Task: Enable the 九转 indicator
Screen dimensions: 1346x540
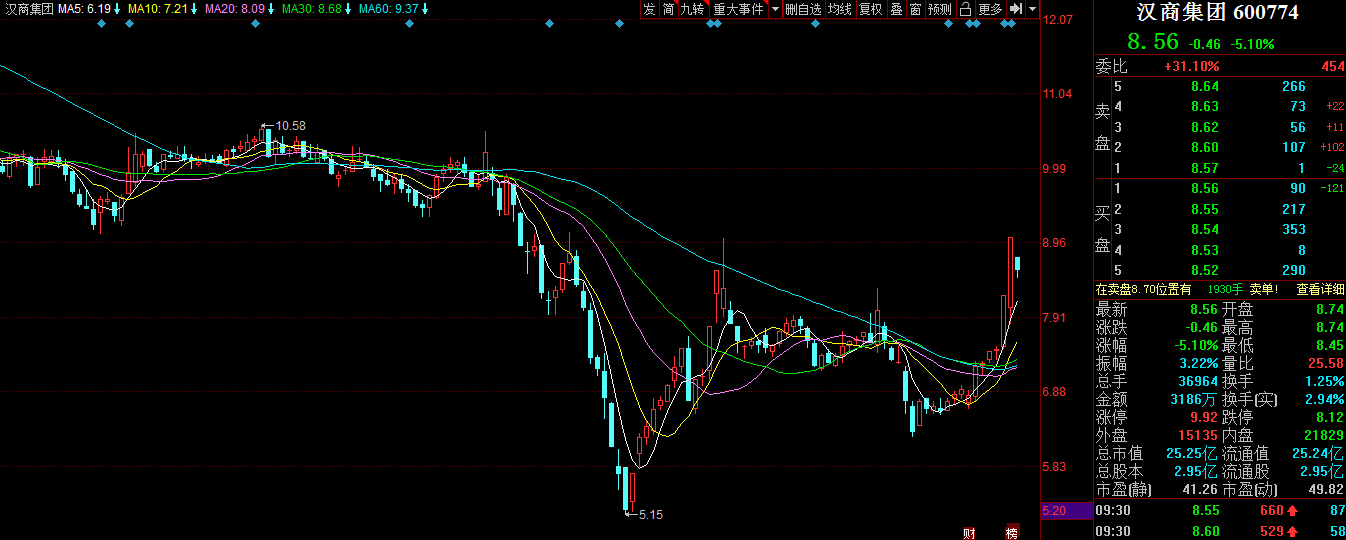Action: (x=693, y=9)
